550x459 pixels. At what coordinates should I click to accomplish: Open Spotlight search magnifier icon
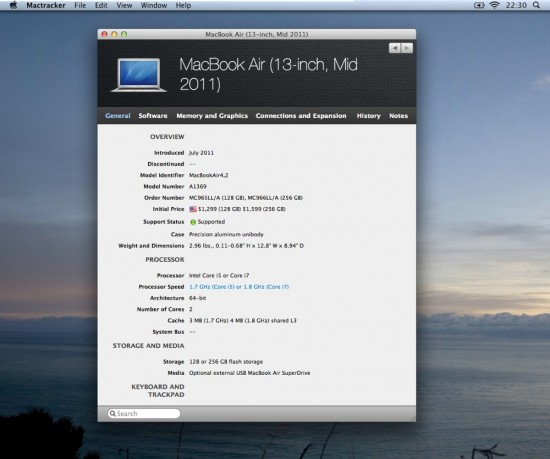click(x=536, y=5)
